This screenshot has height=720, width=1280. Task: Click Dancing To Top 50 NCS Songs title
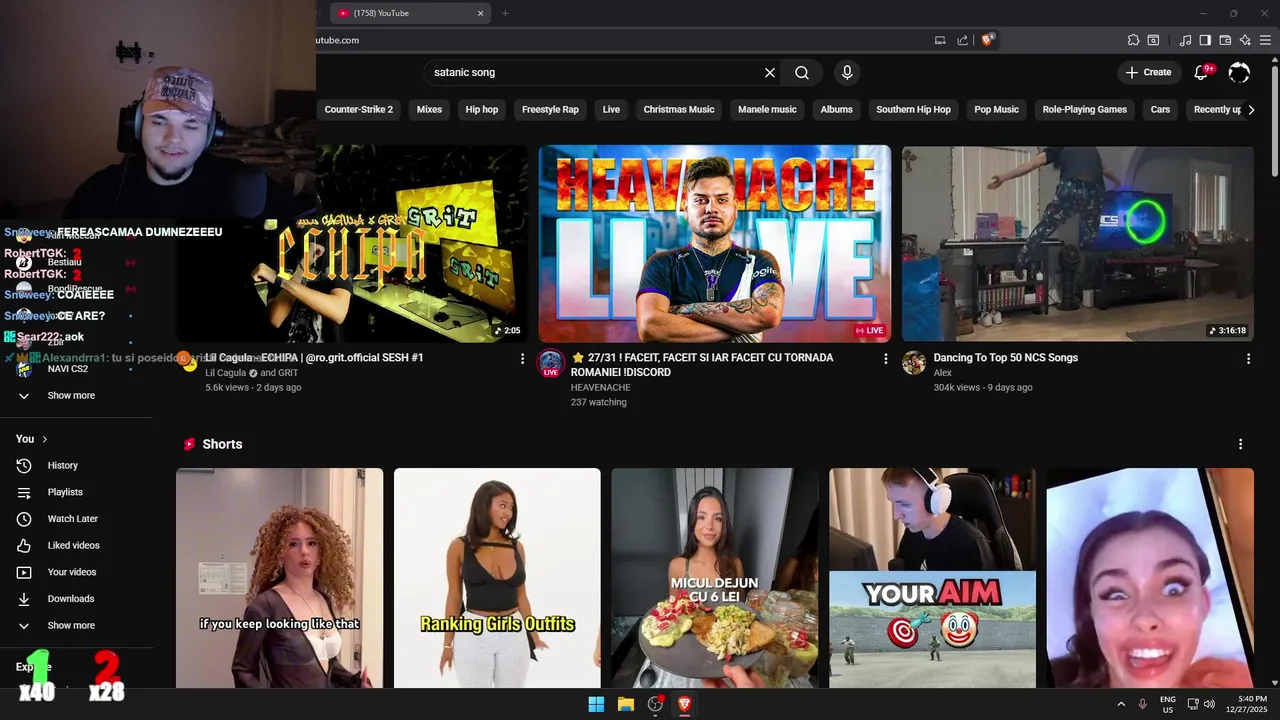click(1005, 358)
